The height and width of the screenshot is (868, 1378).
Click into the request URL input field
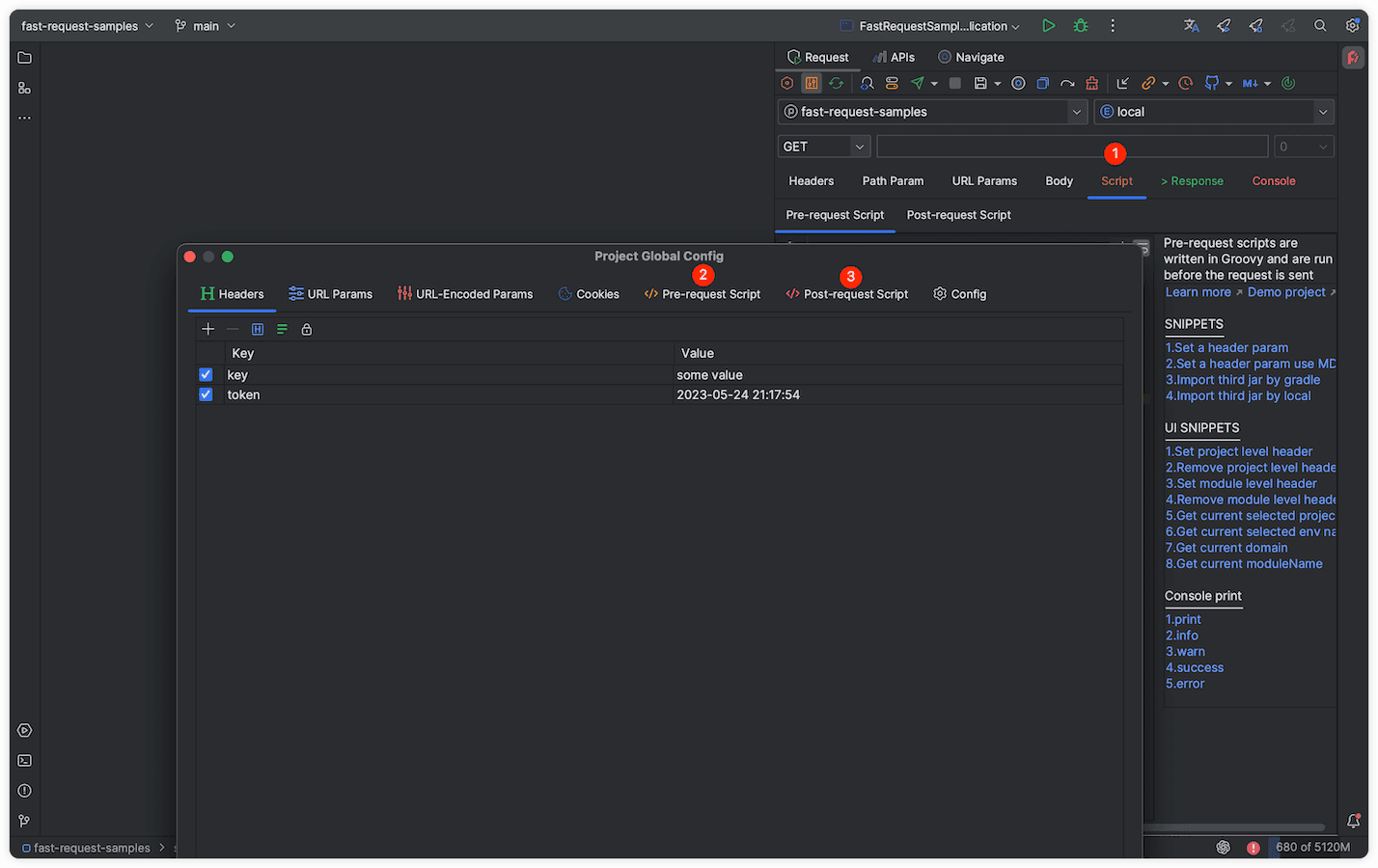[x=1071, y=147]
